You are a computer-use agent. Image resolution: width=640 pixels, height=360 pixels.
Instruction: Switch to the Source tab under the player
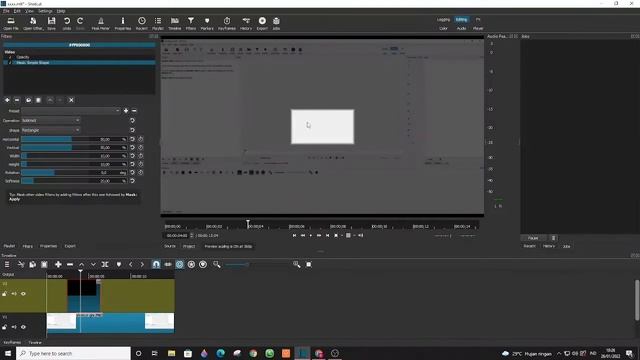170,247
